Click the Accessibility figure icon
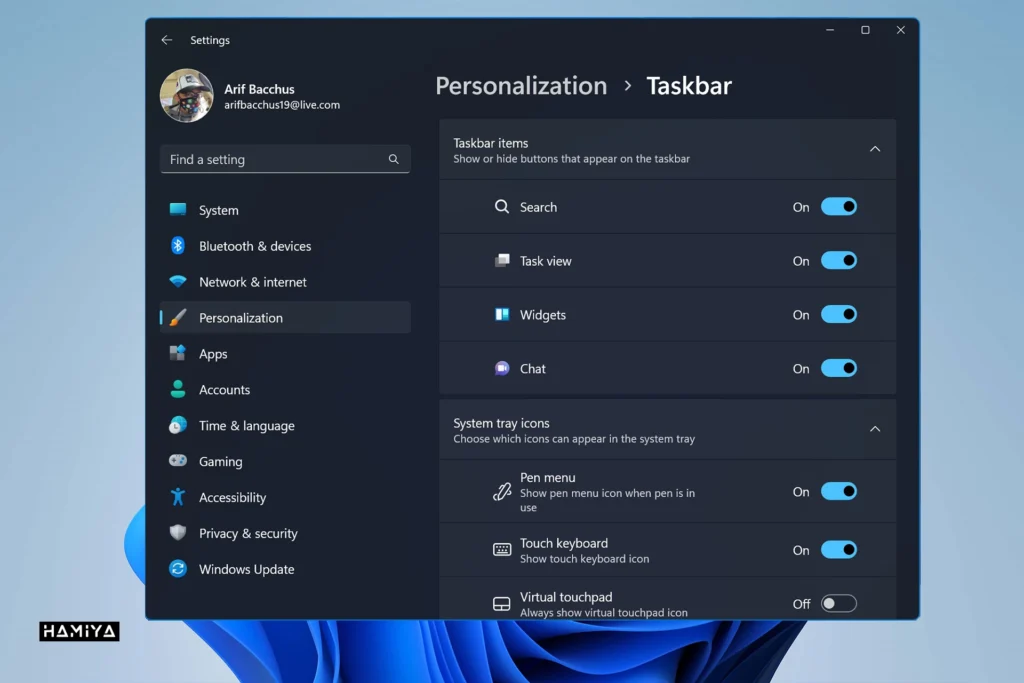Image resolution: width=1024 pixels, height=683 pixels. point(178,497)
